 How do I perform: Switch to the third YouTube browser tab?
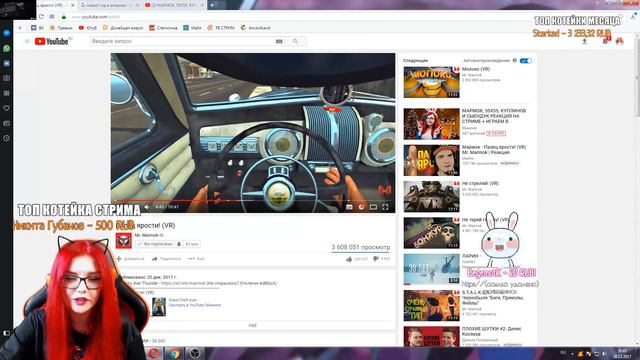(173, 5)
